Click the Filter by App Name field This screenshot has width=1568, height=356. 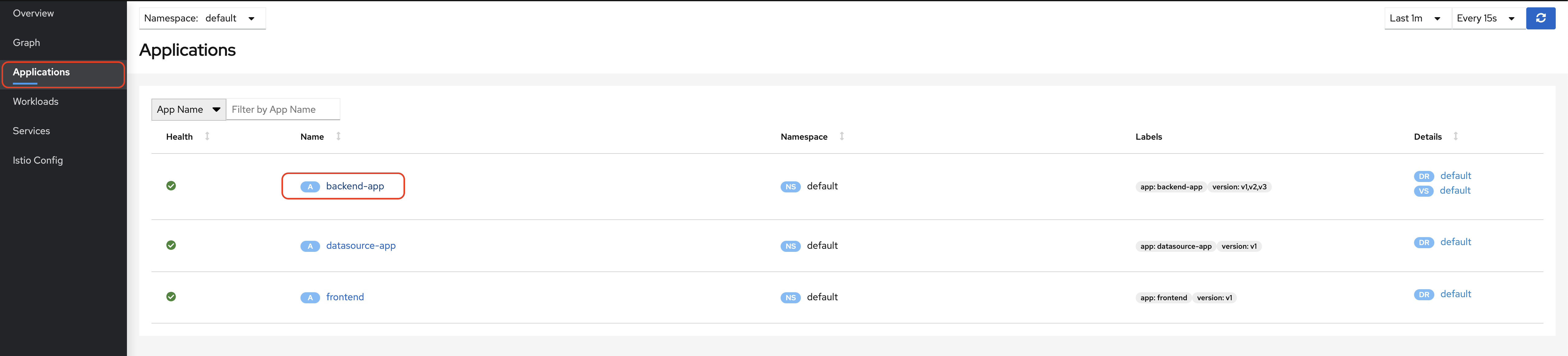click(282, 110)
